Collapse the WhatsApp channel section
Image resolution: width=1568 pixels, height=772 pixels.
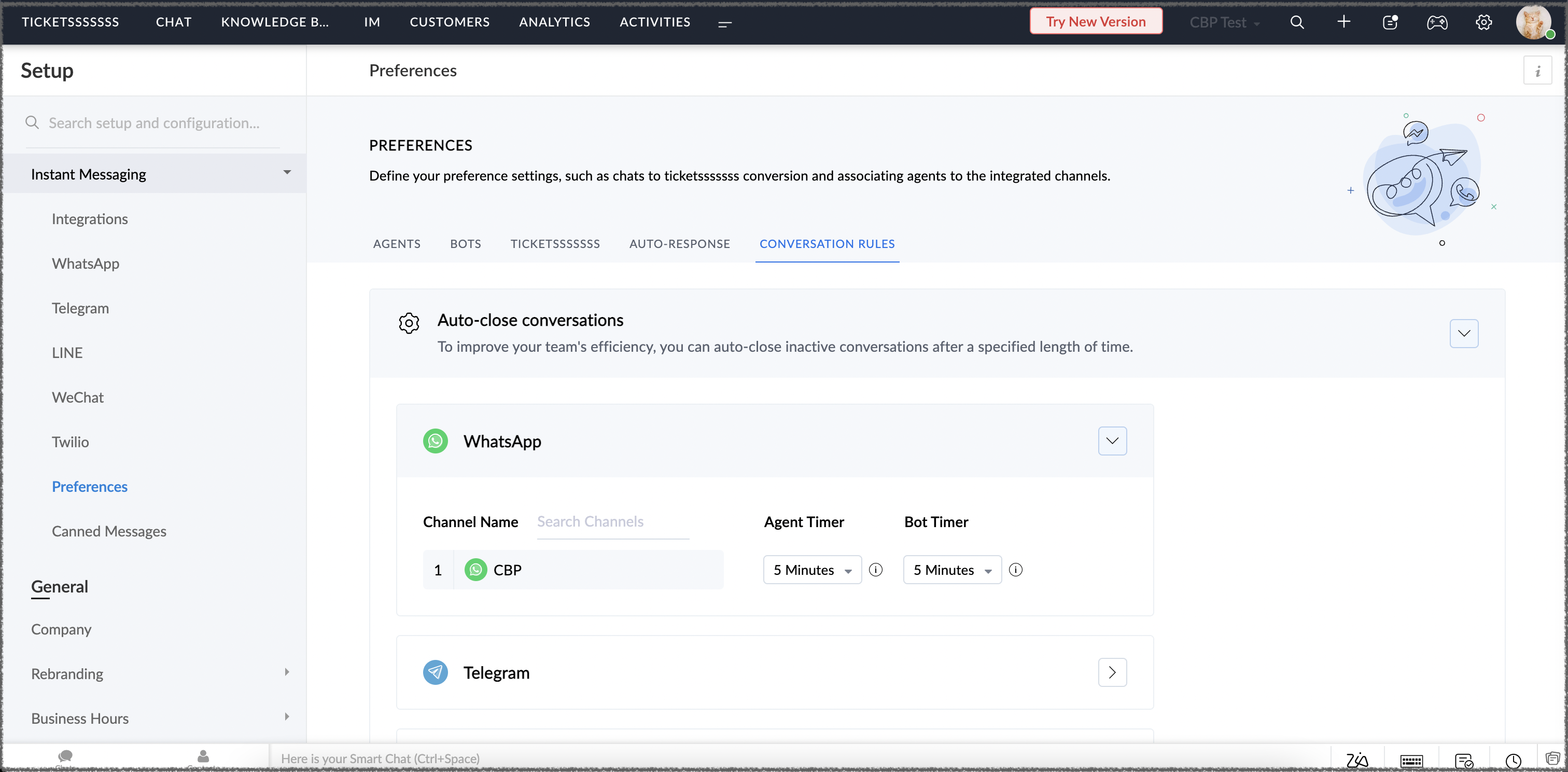point(1112,441)
